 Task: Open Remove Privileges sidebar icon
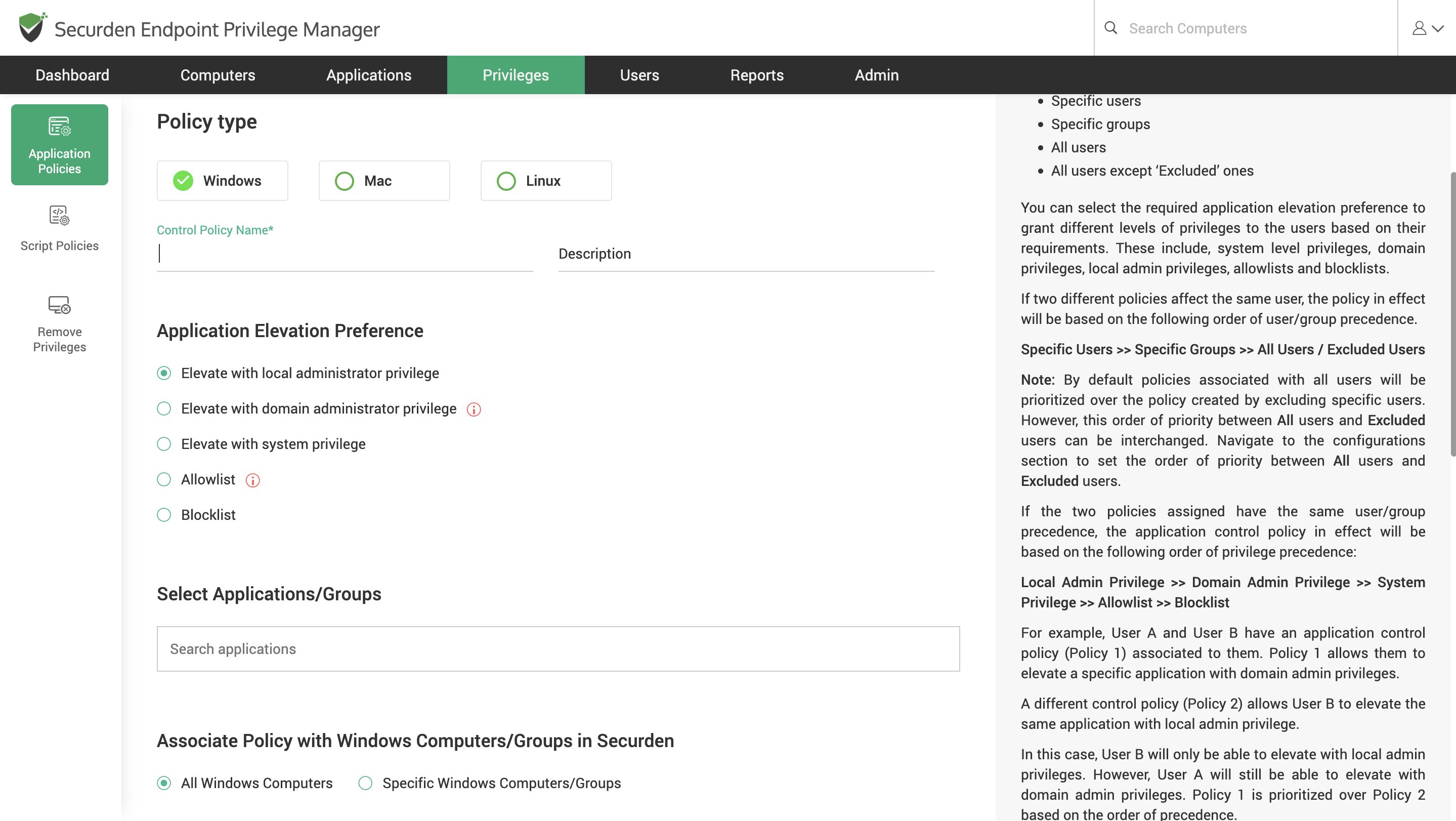pos(59,305)
